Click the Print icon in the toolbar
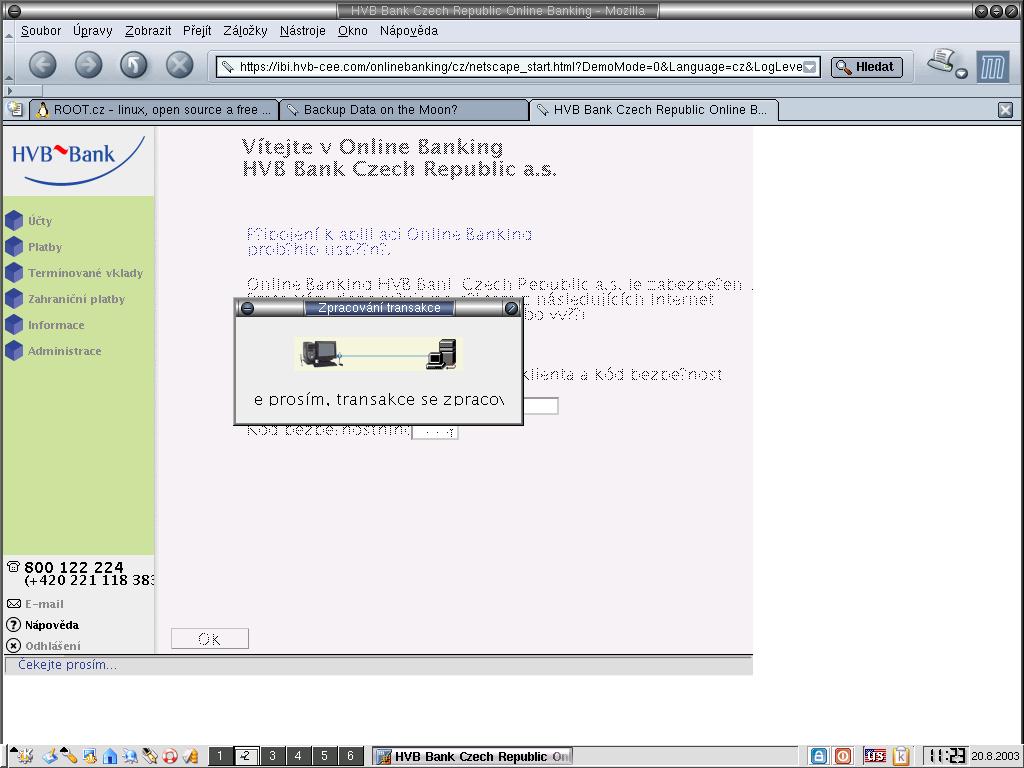This screenshot has height=768, width=1024. click(x=941, y=61)
